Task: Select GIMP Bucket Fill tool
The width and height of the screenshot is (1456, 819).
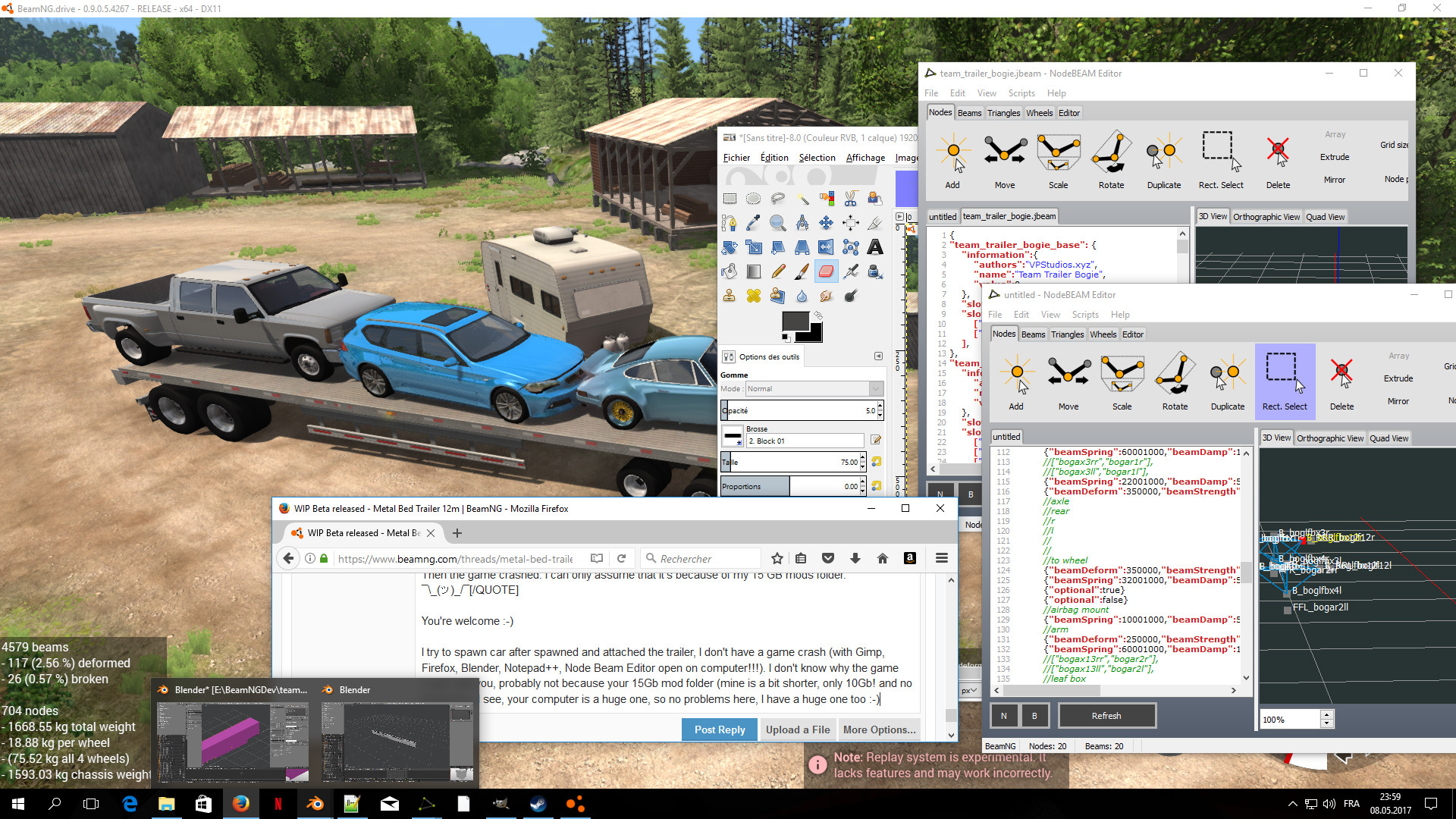Action: click(x=729, y=271)
